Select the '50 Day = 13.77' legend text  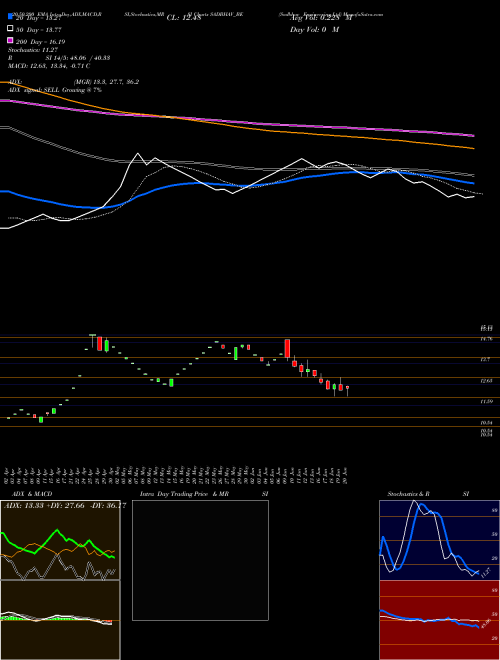(x=38, y=30)
